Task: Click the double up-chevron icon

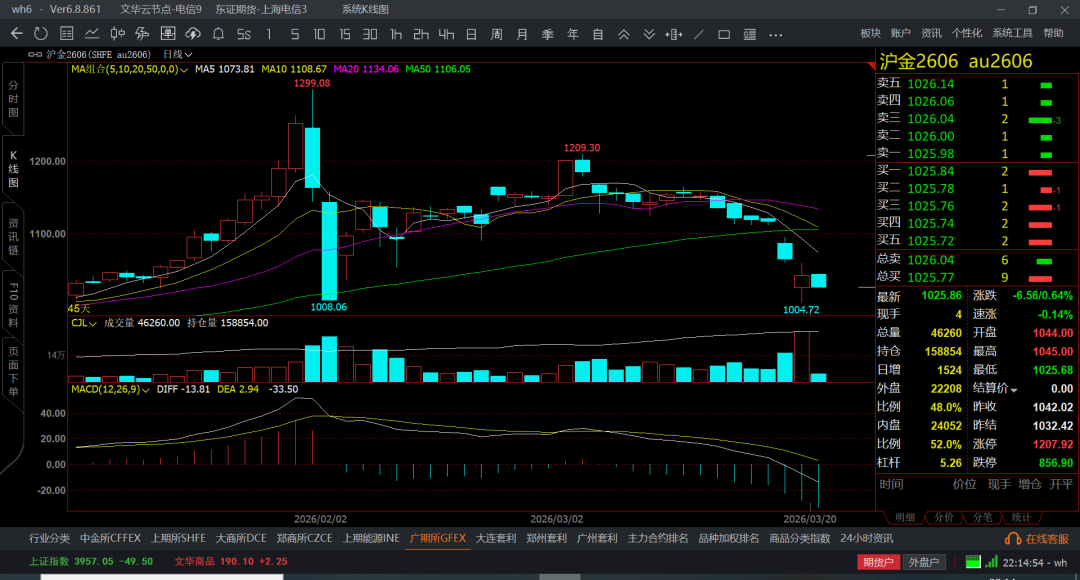Action: pyautogui.click(x=623, y=34)
